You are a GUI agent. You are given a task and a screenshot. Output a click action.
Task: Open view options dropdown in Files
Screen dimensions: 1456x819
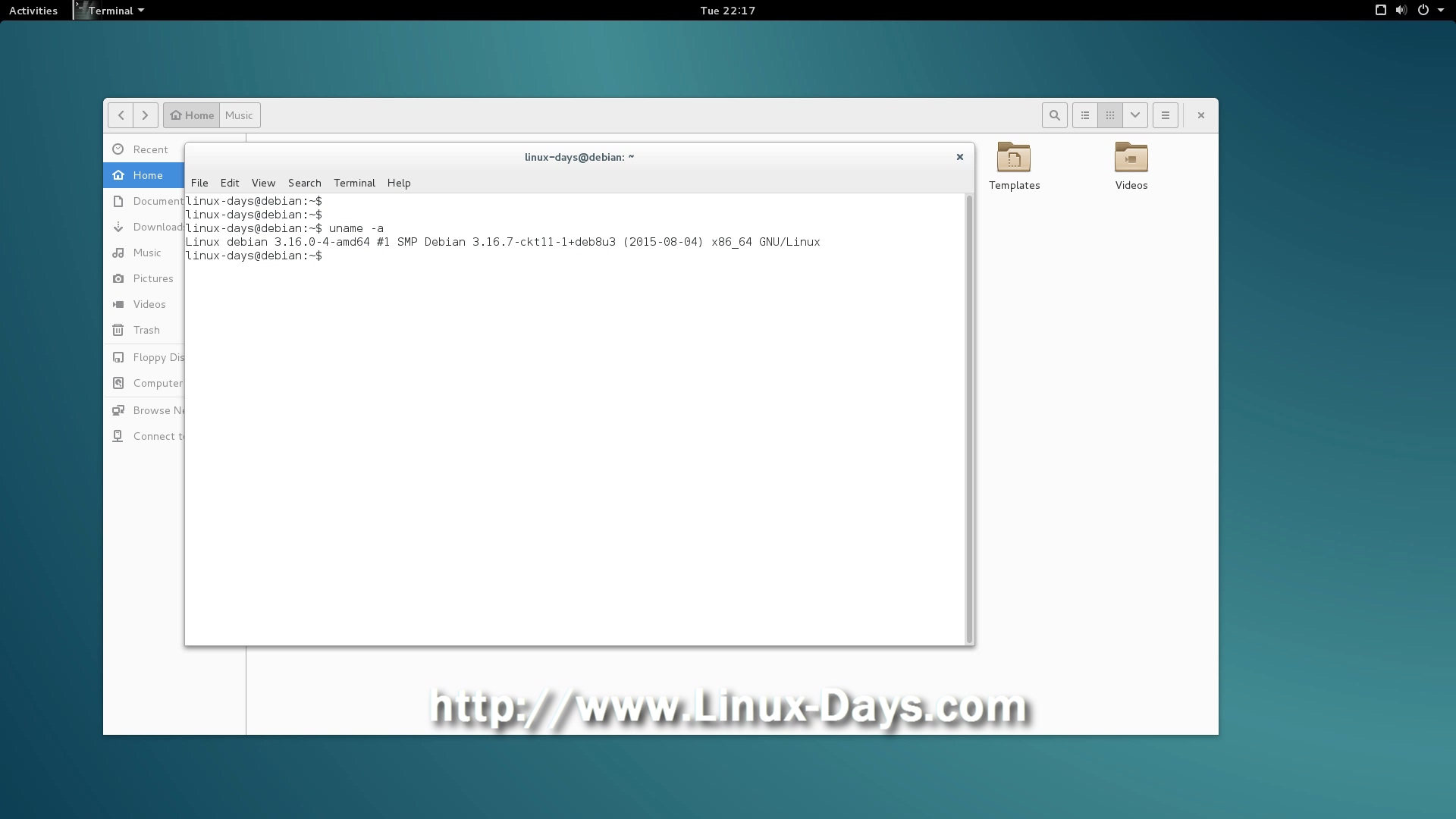pyautogui.click(x=1135, y=115)
